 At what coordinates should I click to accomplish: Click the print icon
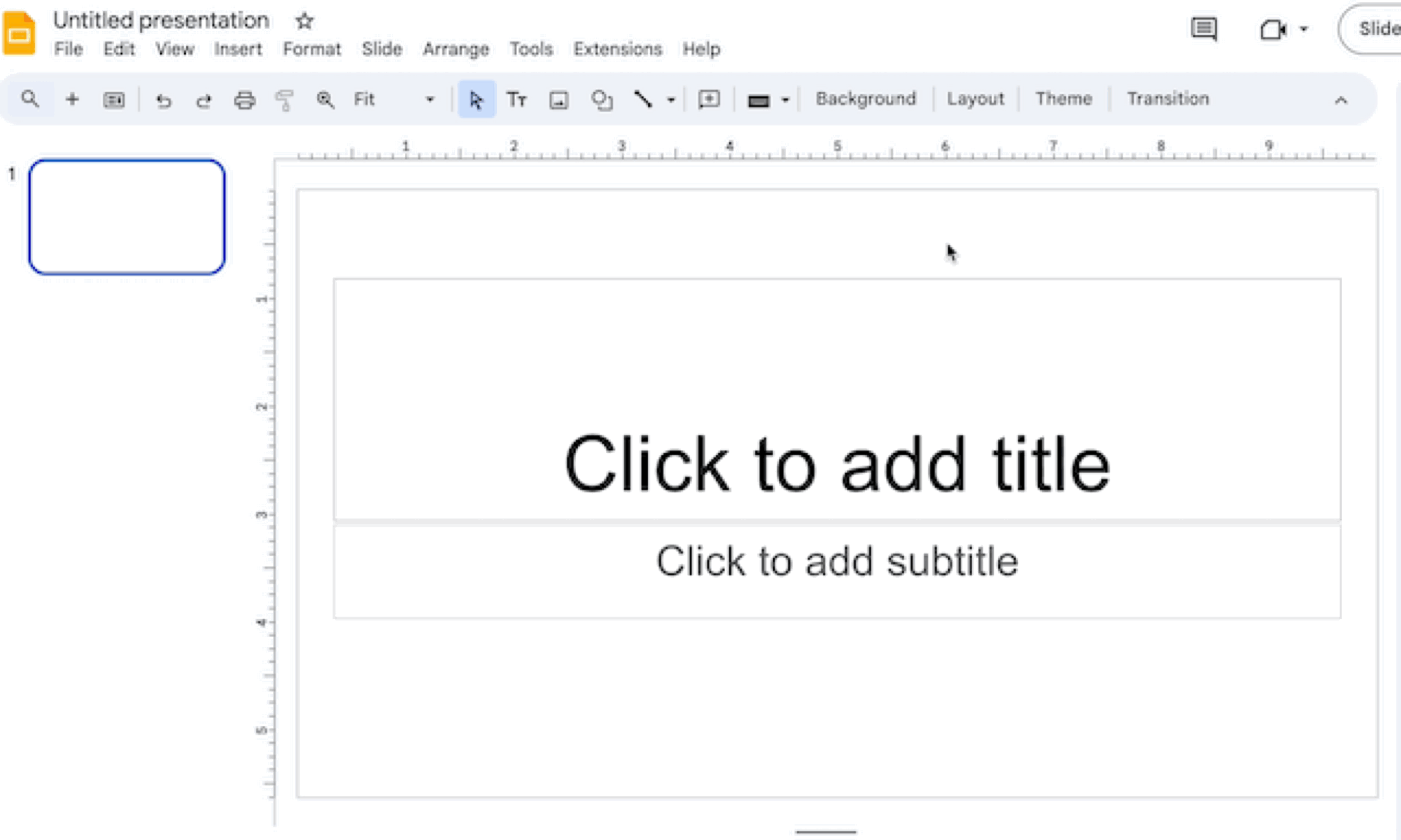tap(244, 100)
